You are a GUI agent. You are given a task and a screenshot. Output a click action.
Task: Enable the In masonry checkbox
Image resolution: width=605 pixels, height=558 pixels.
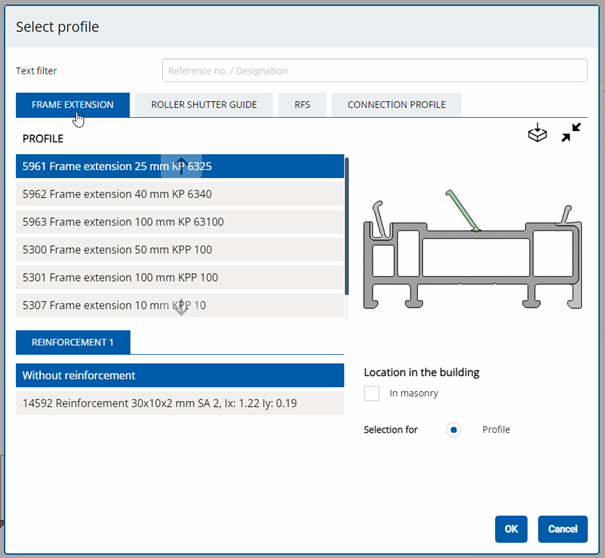(372, 394)
